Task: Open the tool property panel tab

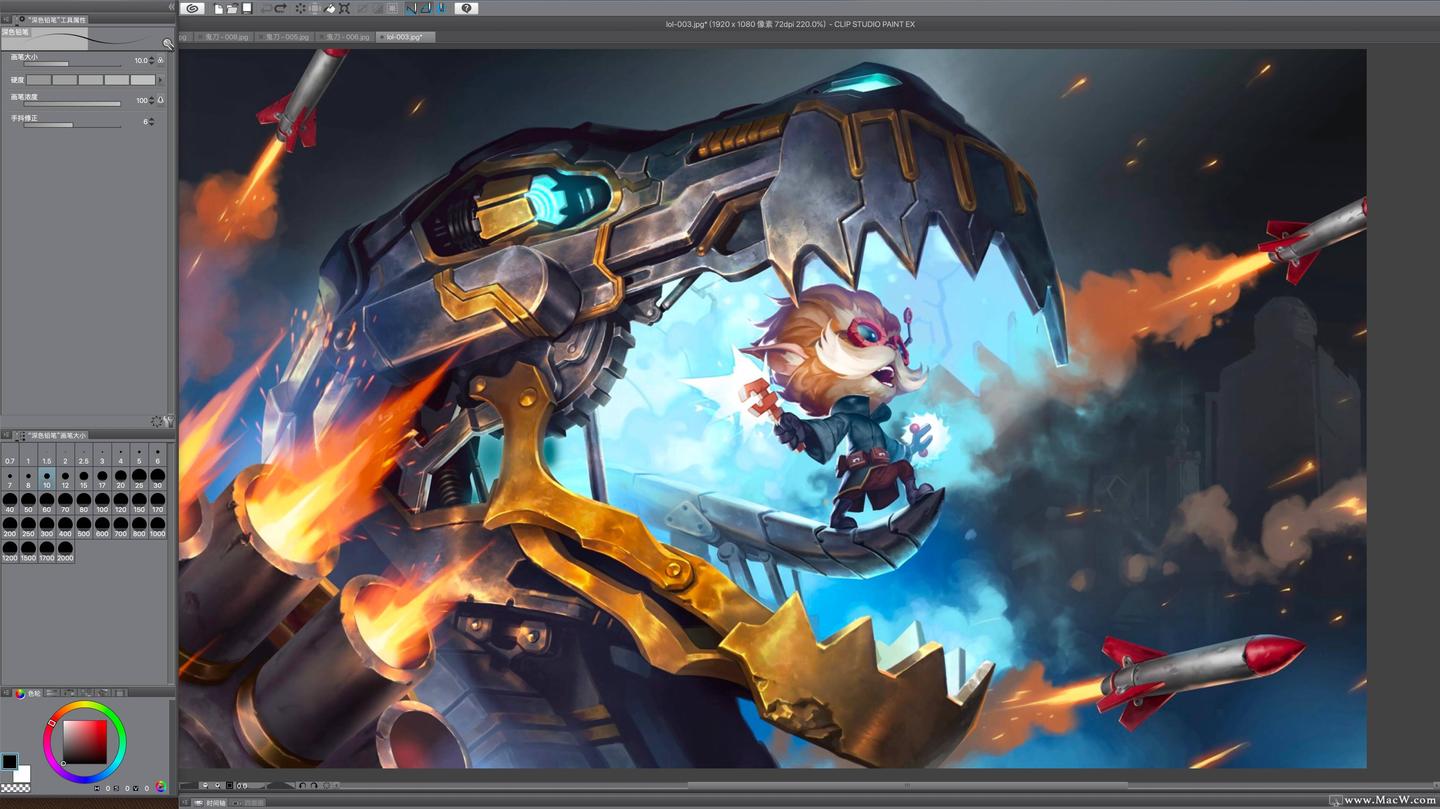Action: [x=52, y=19]
